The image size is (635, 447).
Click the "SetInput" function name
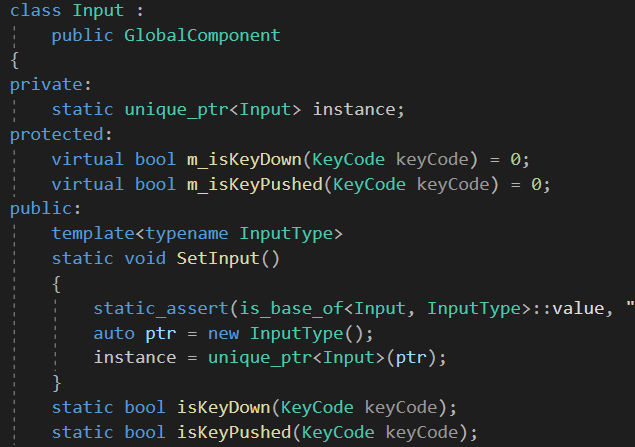pyautogui.click(x=218, y=259)
